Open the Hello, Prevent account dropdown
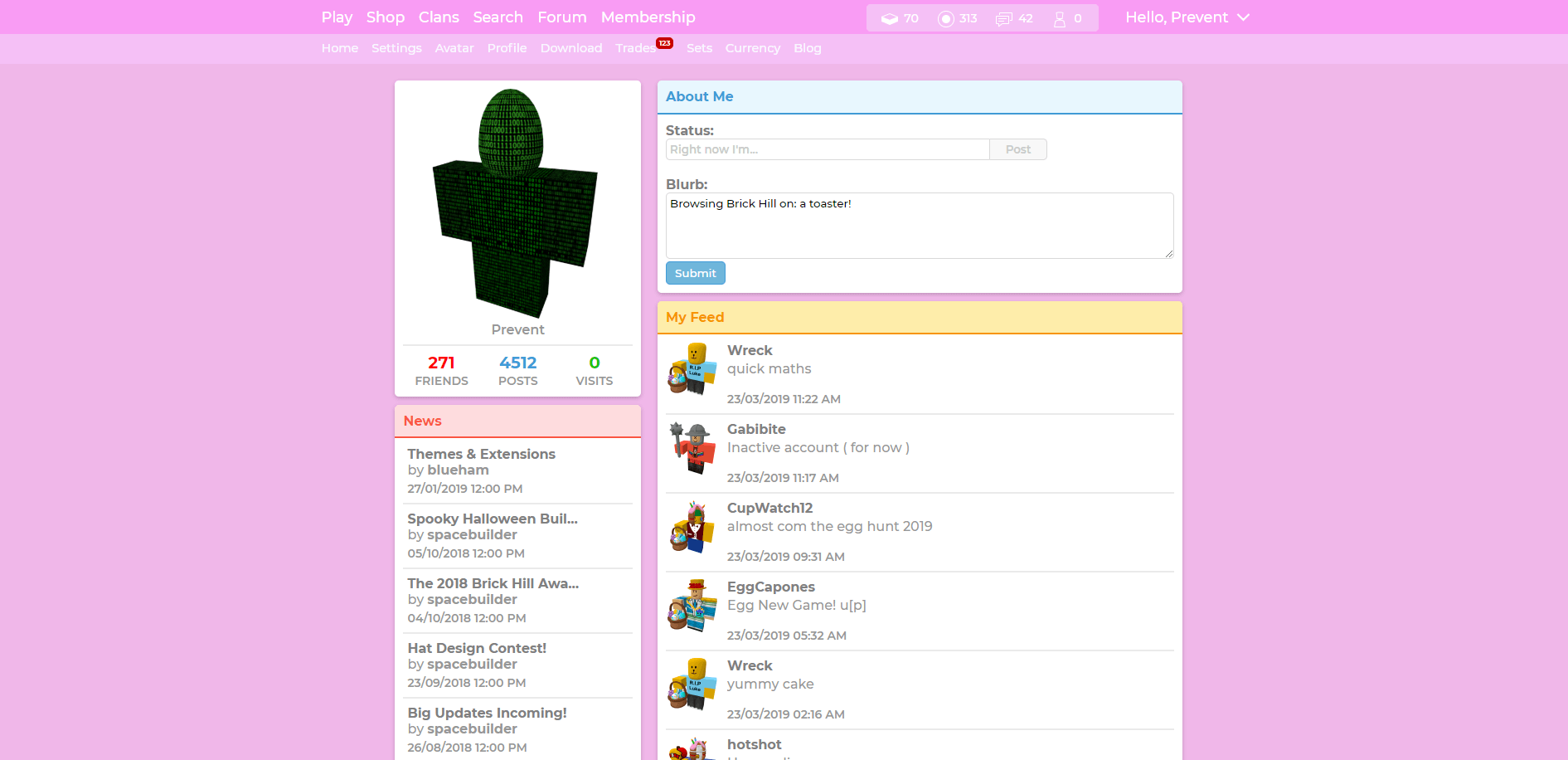This screenshot has width=1568, height=760. tap(1186, 17)
